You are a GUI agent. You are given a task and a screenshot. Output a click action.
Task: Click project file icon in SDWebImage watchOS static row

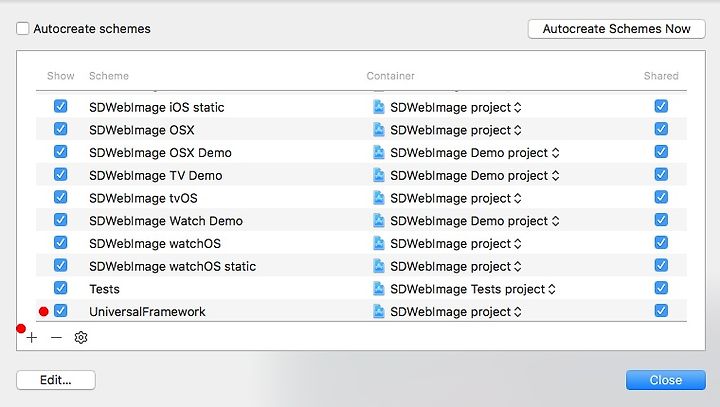[x=379, y=266]
